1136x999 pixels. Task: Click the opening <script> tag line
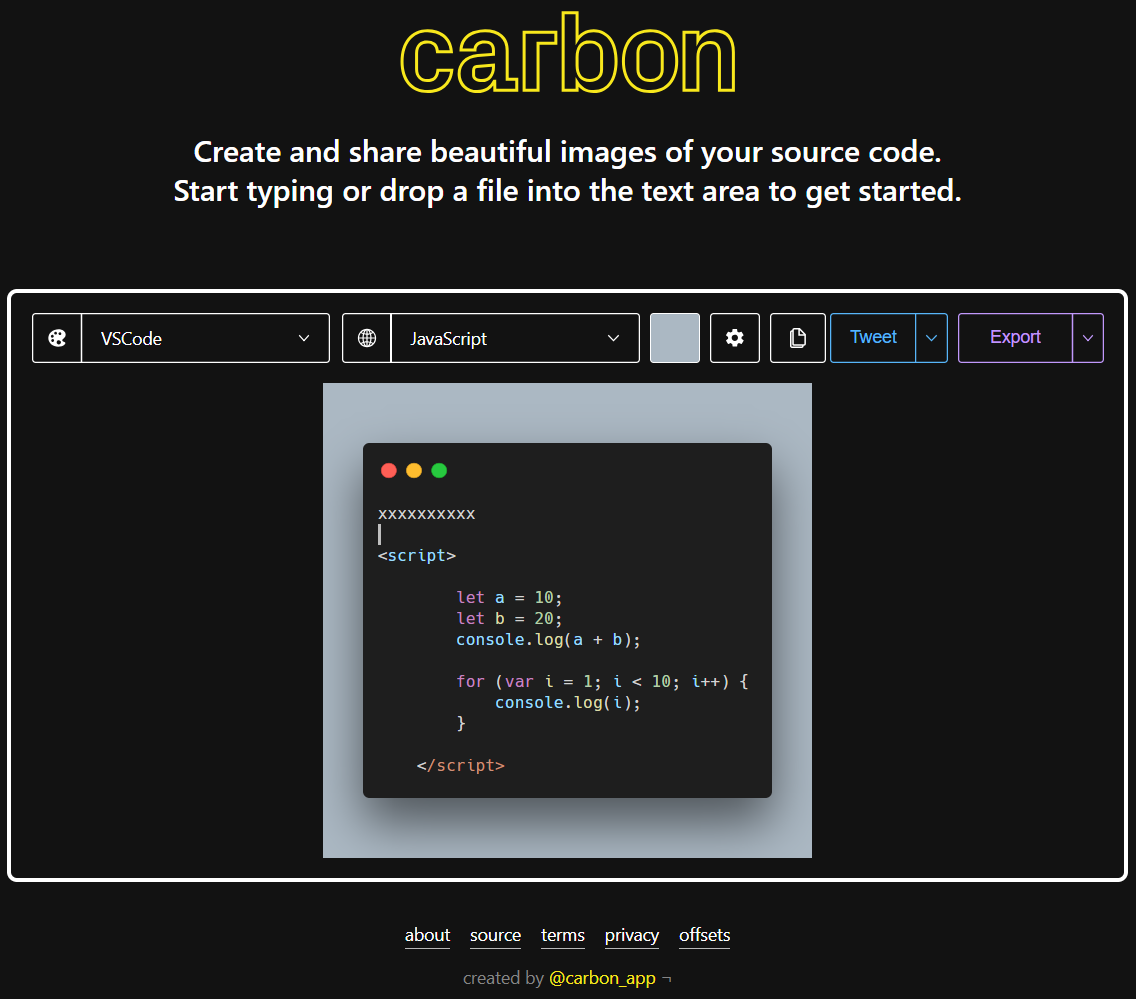(417, 556)
